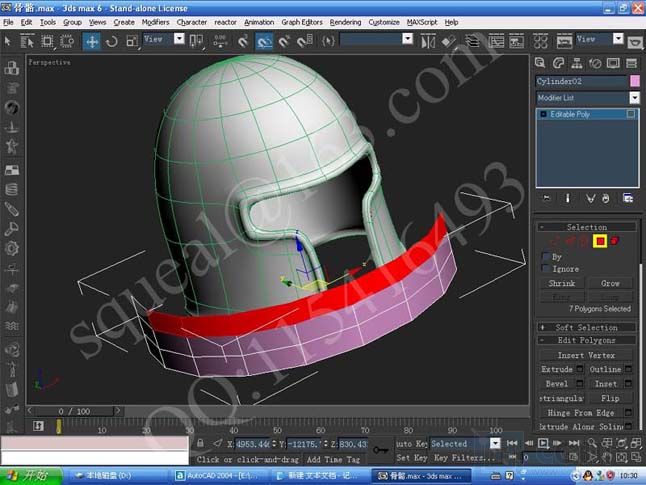Click the Insert Vertex button
This screenshot has width=646, height=485.
[586, 355]
